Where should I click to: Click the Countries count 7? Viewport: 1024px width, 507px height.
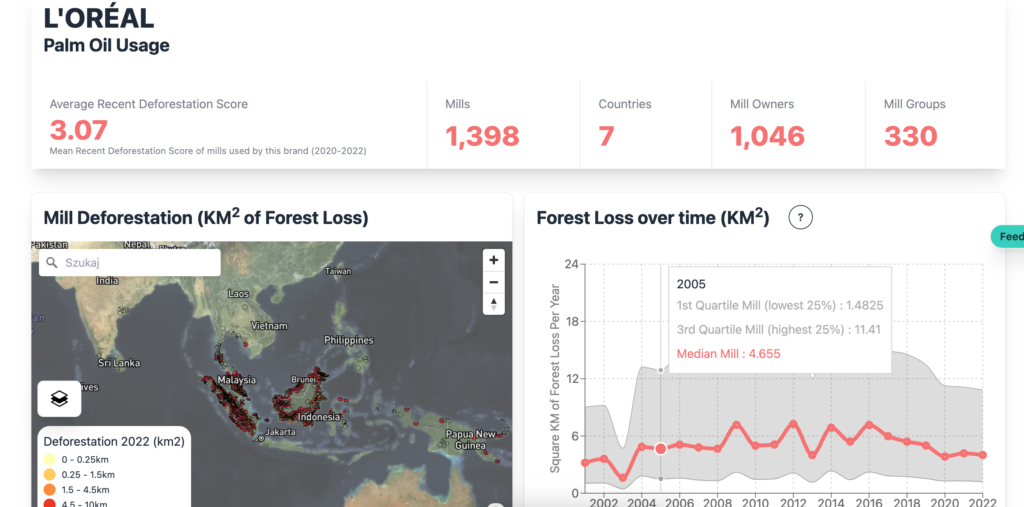tap(607, 136)
